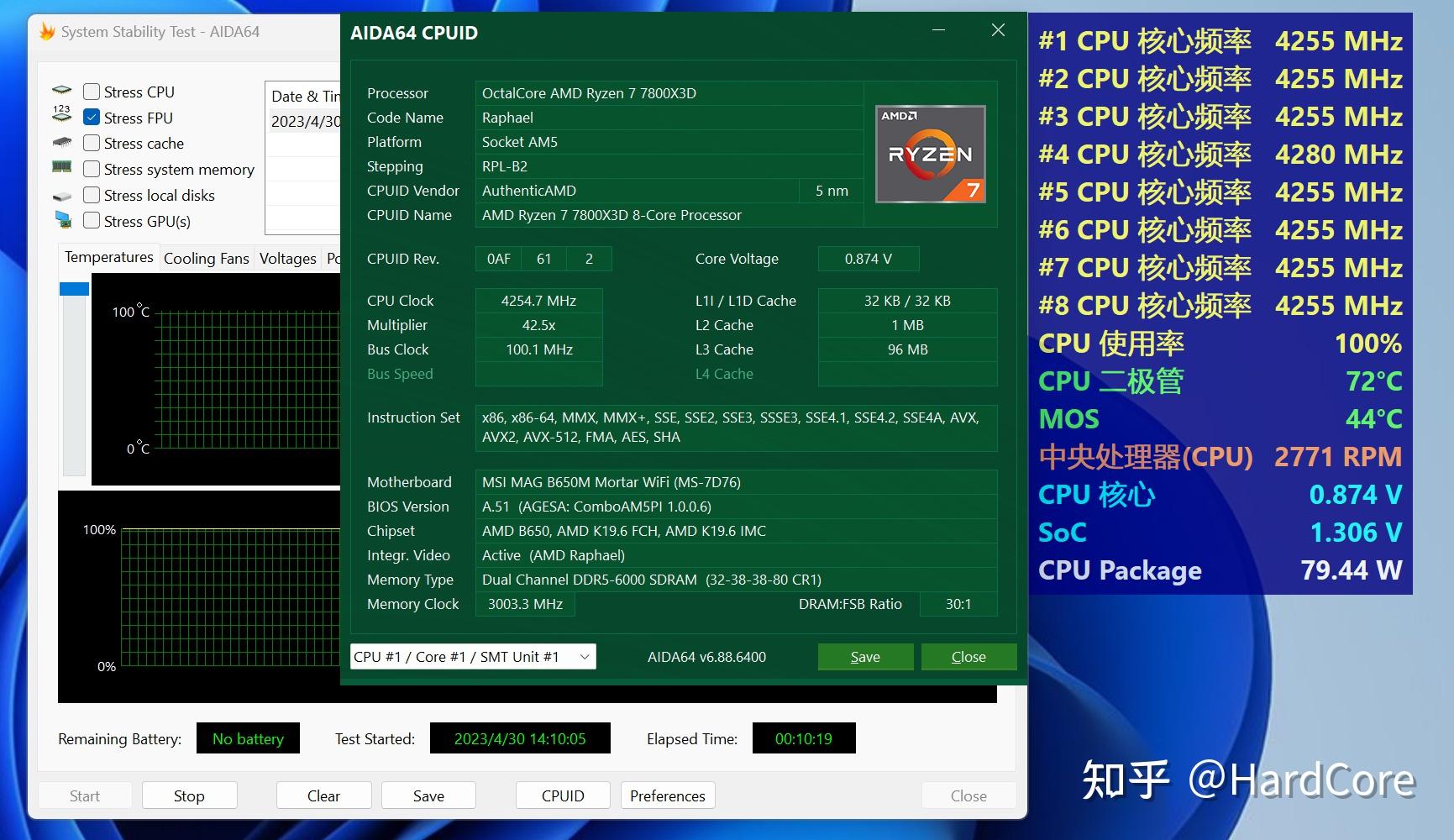This screenshot has height=840, width=1454.
Task: Expand the core selector chevron arrow
Action: pyautogui.click(x=584, y=656)
